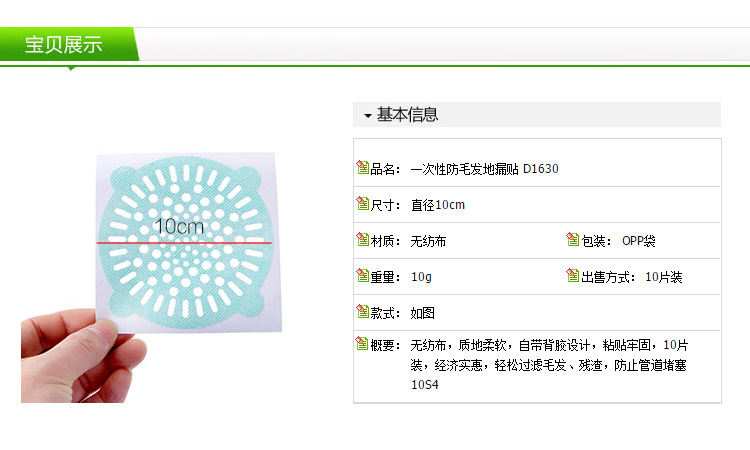Click the 概要 summary description text
This screenshot has height=450, width=750.
(x=548, y=364)
